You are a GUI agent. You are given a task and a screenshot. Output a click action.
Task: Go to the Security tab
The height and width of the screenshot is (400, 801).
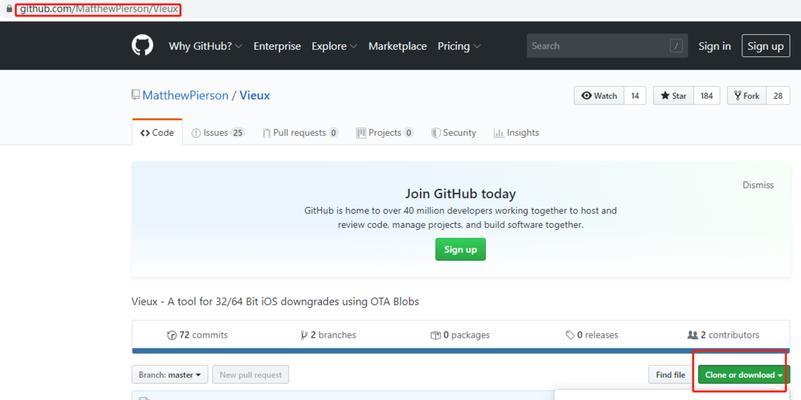pyautogui.click(x=454, y=133)
